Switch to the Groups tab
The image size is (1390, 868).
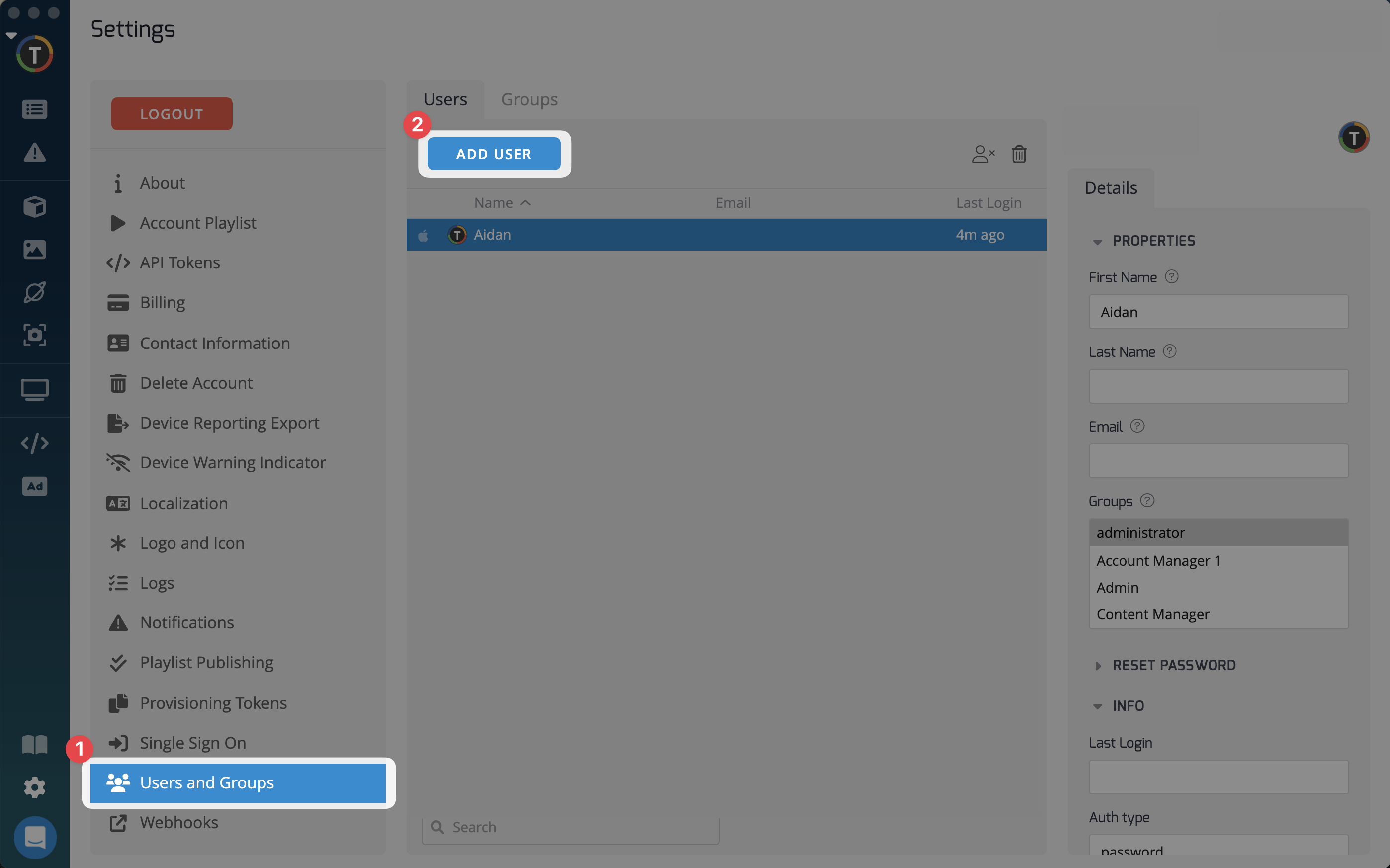(528, 99)
